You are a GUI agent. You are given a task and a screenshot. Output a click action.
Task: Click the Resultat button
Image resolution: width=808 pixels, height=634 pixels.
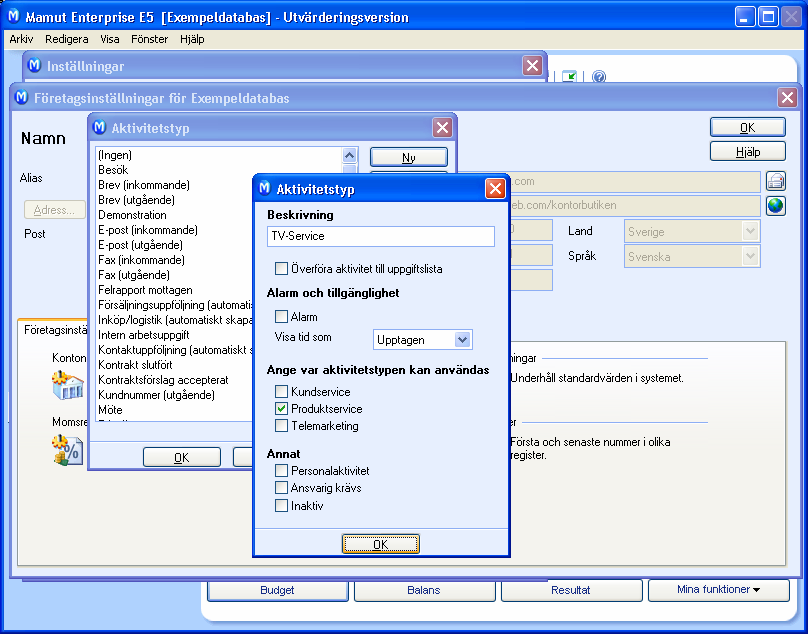click(x=571, y=590)
